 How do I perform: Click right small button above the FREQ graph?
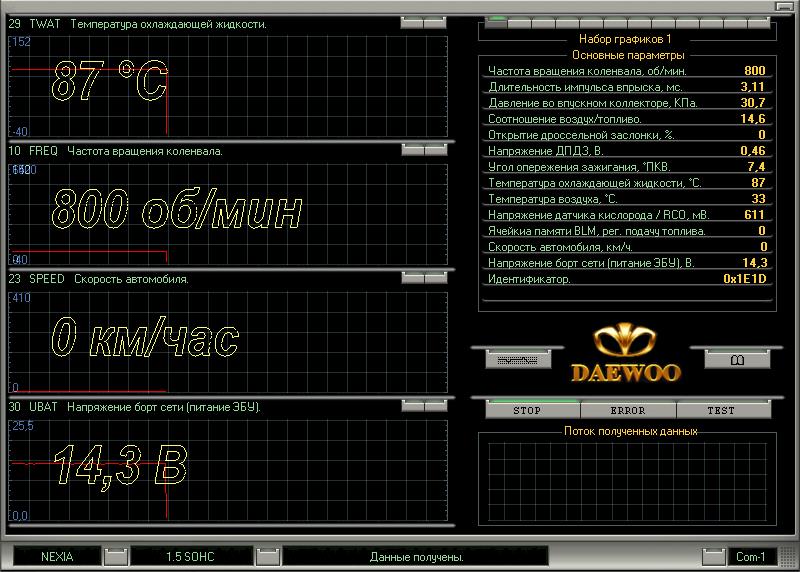point(435,150)
